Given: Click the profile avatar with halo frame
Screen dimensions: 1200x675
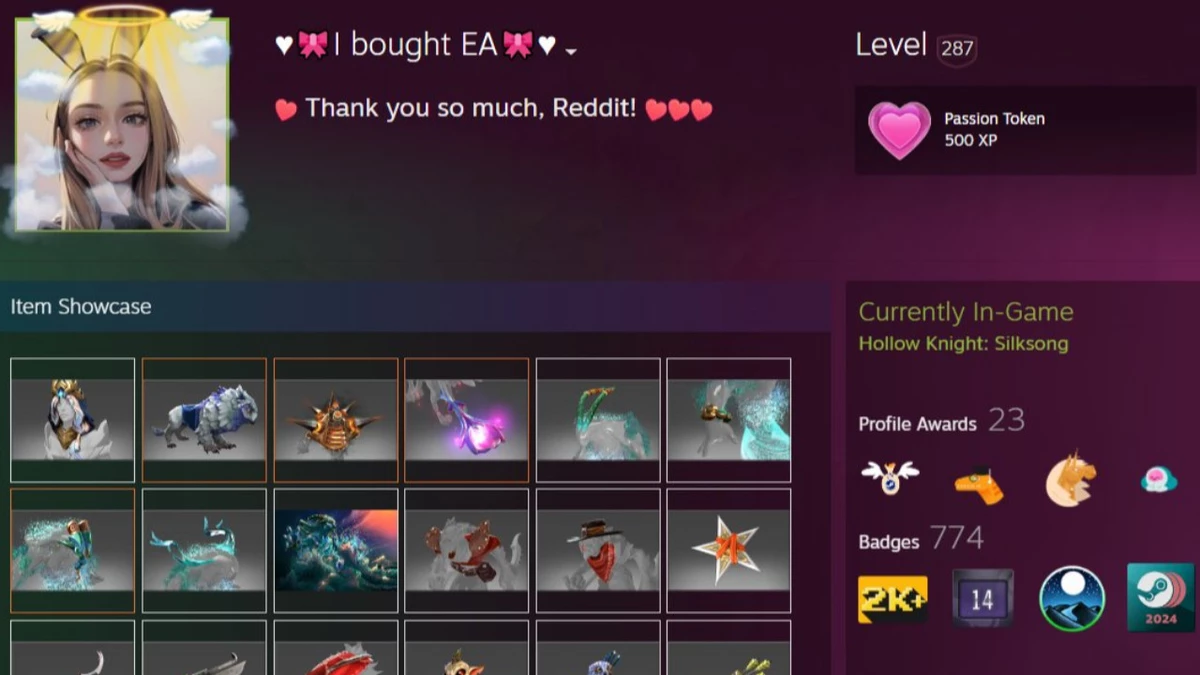Looking at the screenshot, I should tap(122, 124).
